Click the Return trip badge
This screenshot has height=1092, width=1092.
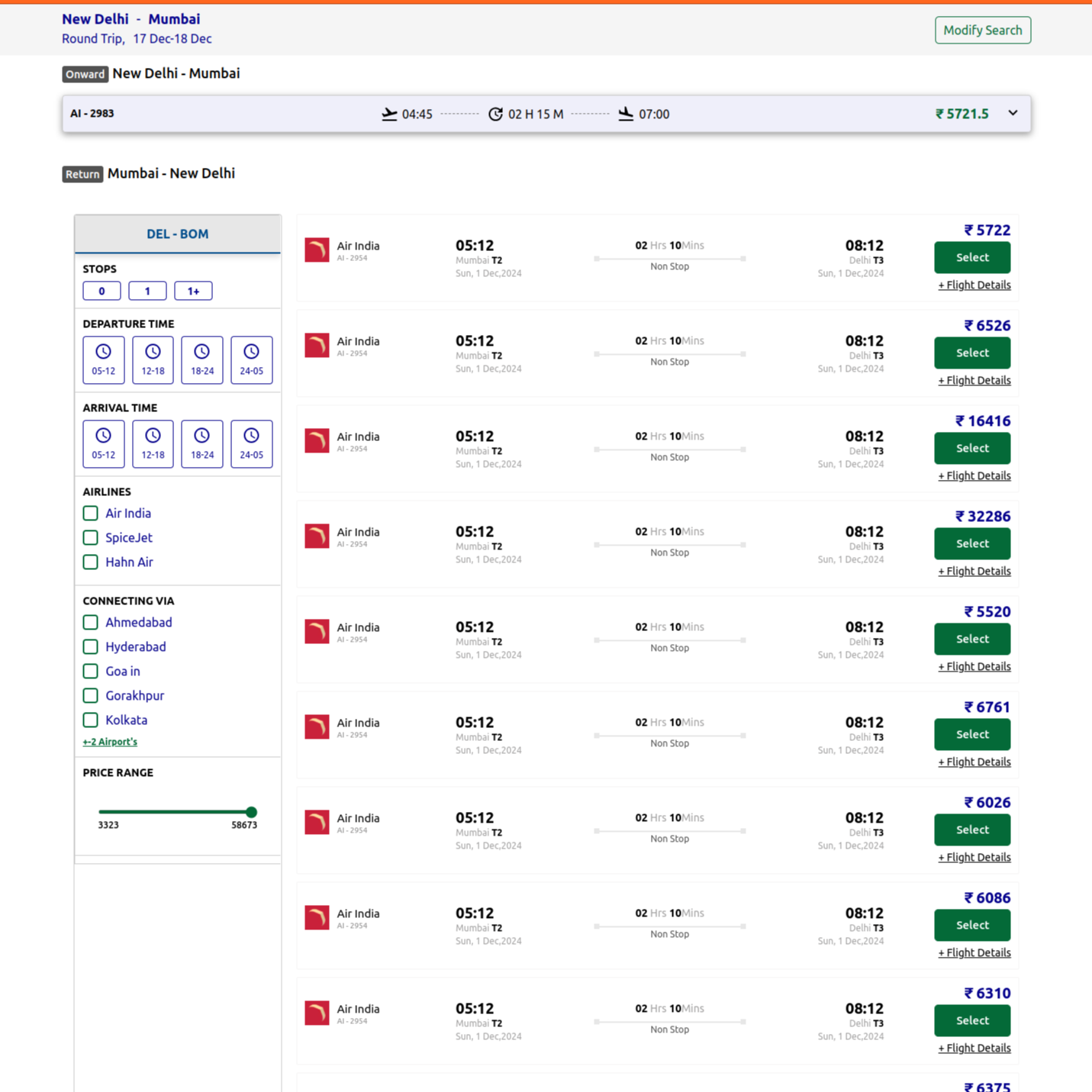click(x=82, y=174)
